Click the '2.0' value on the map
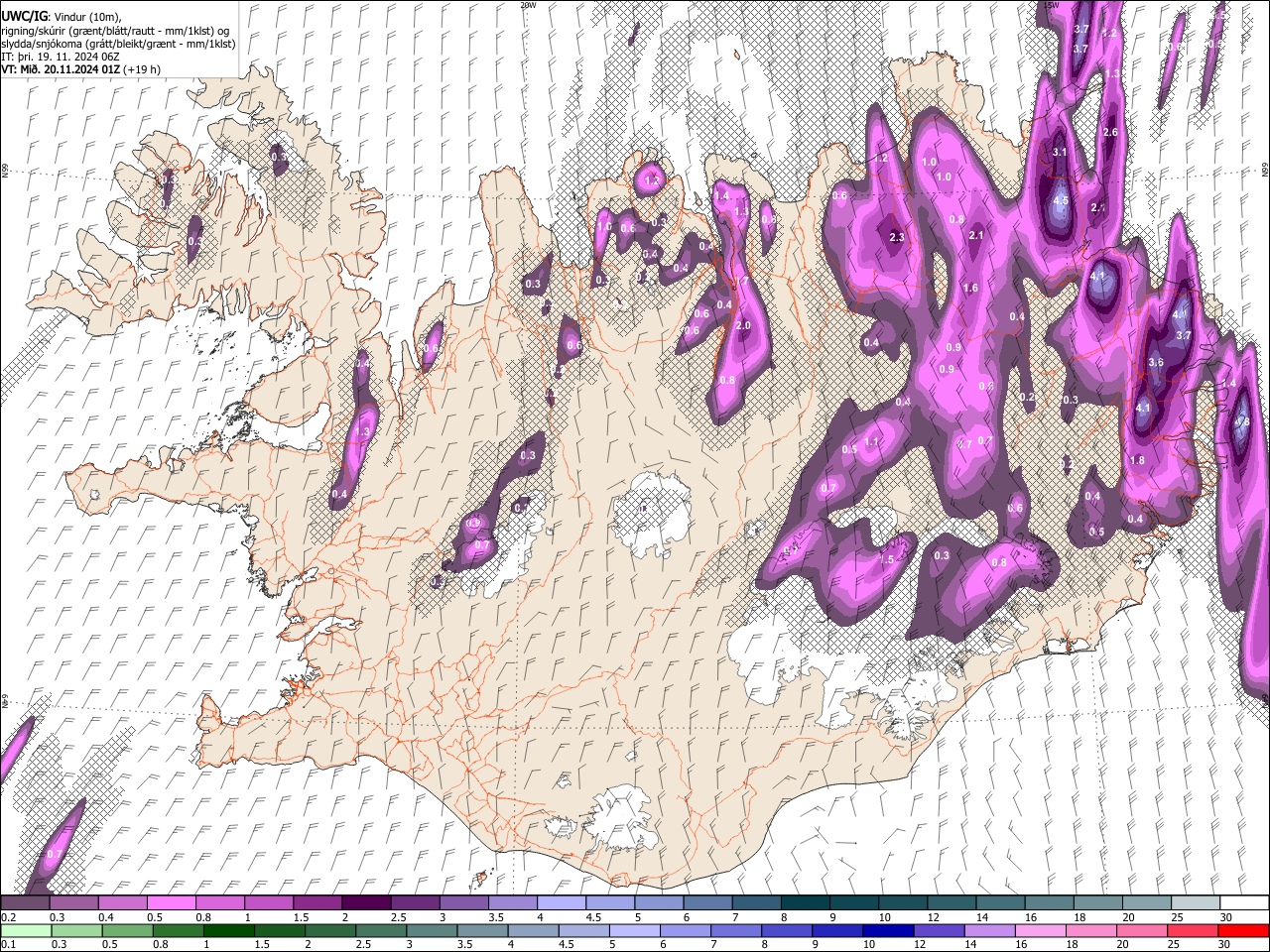Viewport: 1270px width, 952px height. tap(743, 326)
